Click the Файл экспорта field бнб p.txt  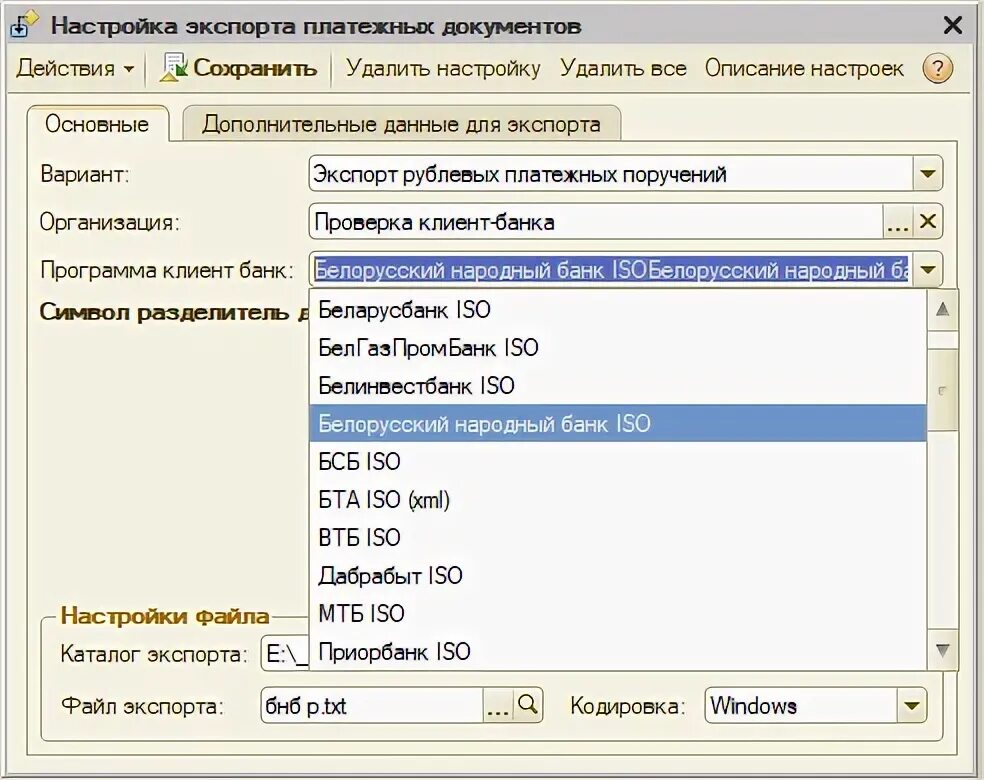coord(372,705)
